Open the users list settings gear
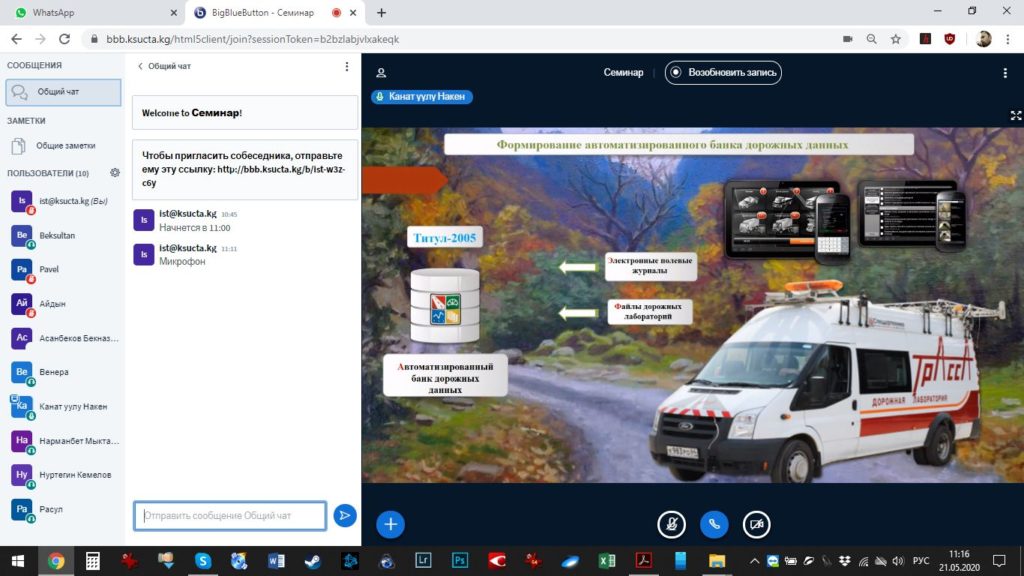This screenshot has height=576, width=1024. tap(115, 173)
